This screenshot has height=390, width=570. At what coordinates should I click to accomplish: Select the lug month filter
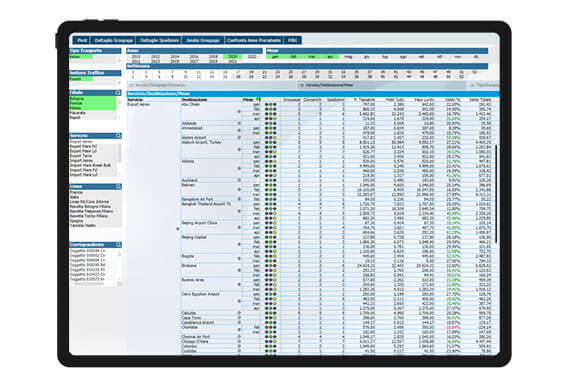(385, 57)
